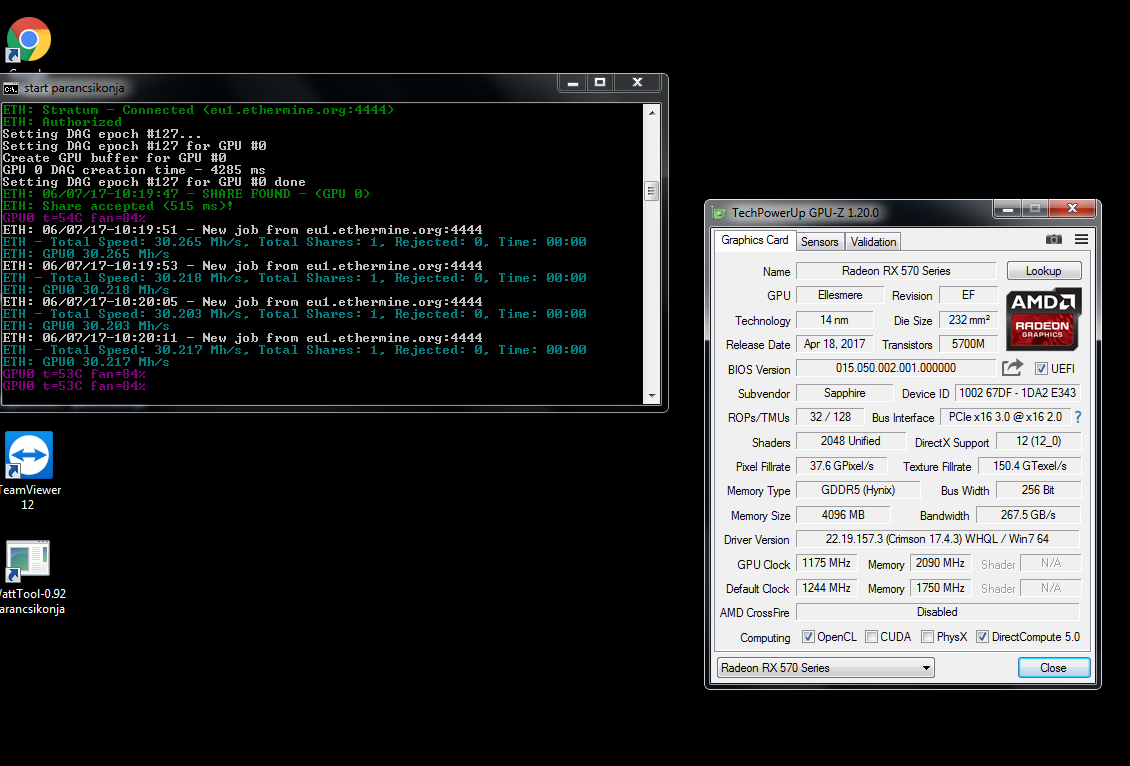Click the Pixel Fillrate field 37.6 GPixel/s
Image resolution: width=1130 pixels, height=766 pixels.
coord(841,466)
